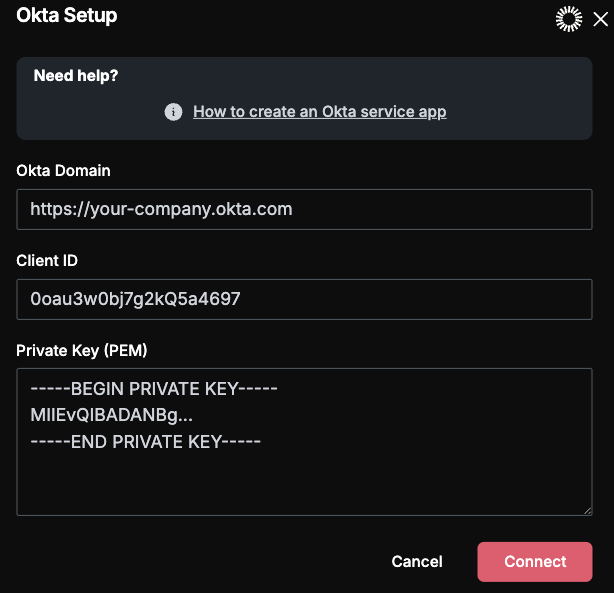614x593 pixels.
Task: Place cursor on END PRIVATE KEY line
Action: coord(145,442)
